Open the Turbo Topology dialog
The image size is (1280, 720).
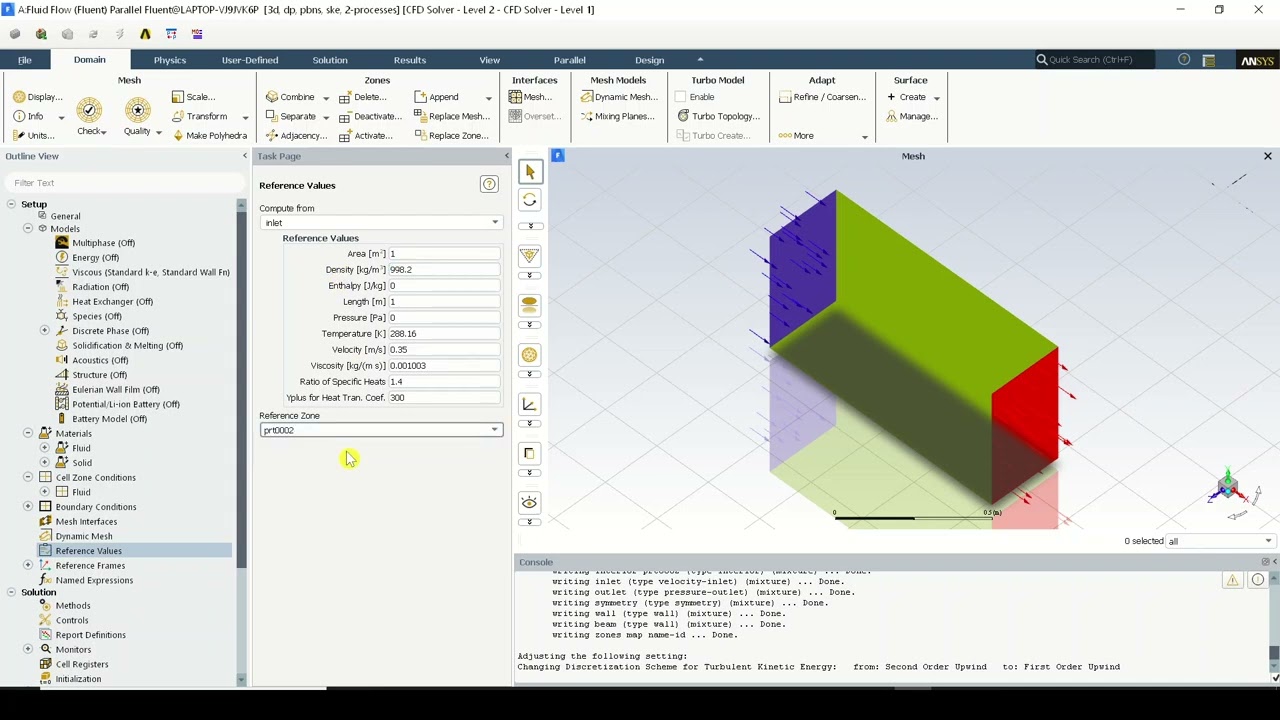tap(718, 117)
